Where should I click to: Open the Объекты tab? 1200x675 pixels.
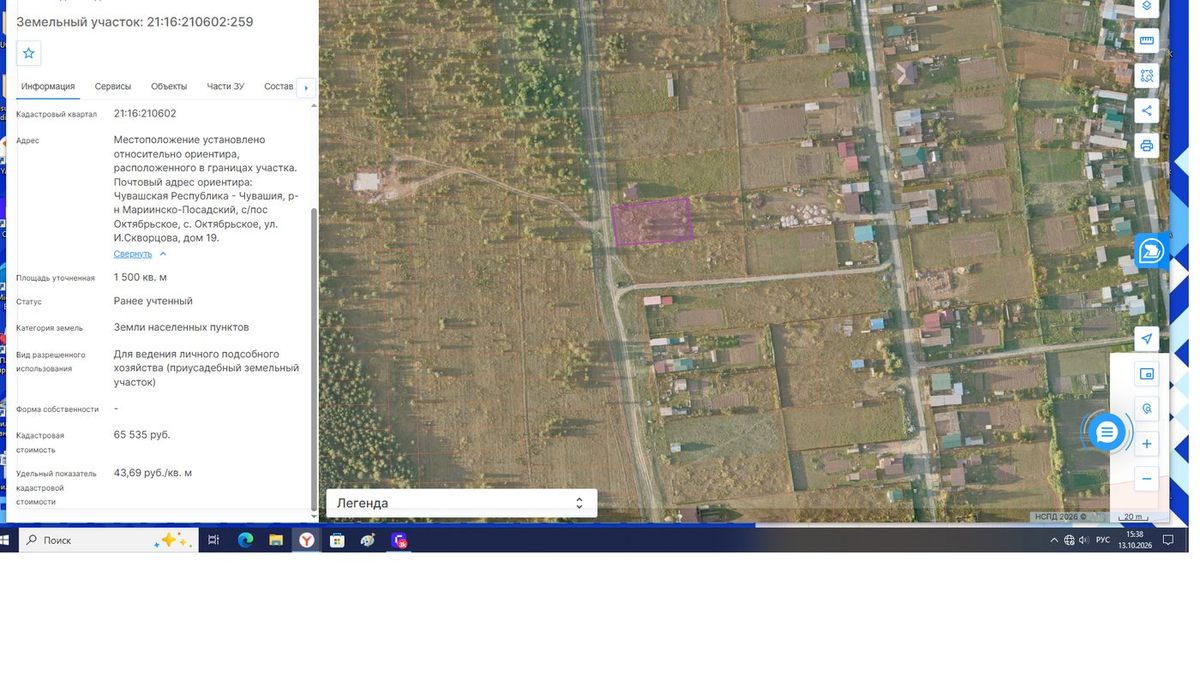pyautogui.click(x=169, y=87)
